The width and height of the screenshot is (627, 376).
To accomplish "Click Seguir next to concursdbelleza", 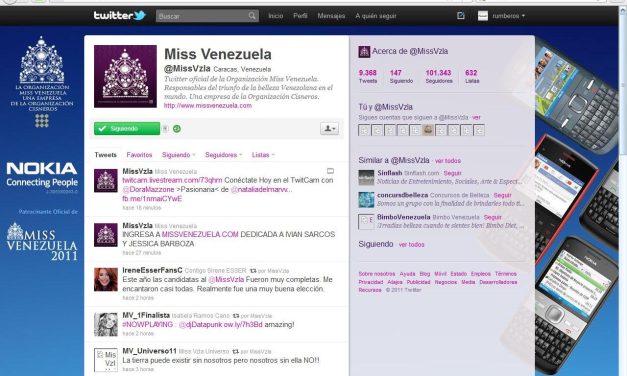I will [502, 195].
